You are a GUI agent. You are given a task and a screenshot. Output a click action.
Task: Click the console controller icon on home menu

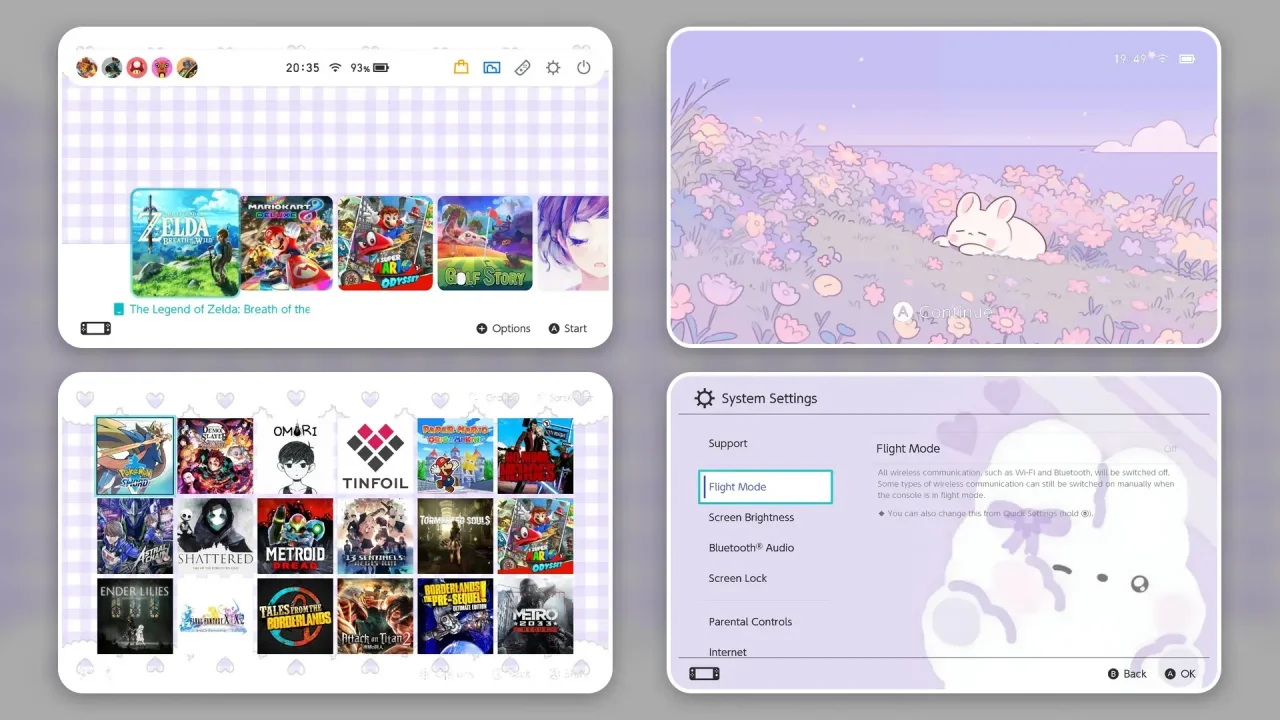coord(96,328)
